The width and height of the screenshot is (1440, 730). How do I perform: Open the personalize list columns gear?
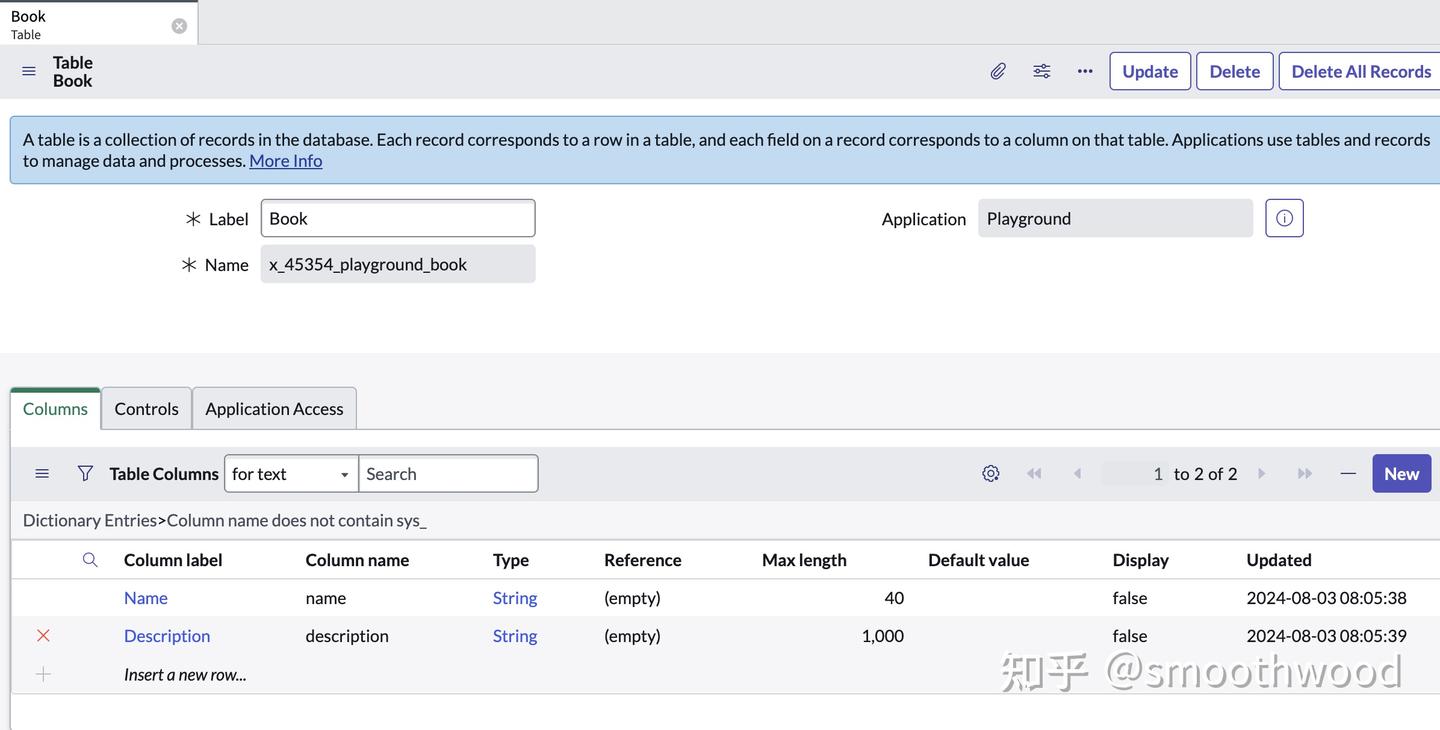989,471
